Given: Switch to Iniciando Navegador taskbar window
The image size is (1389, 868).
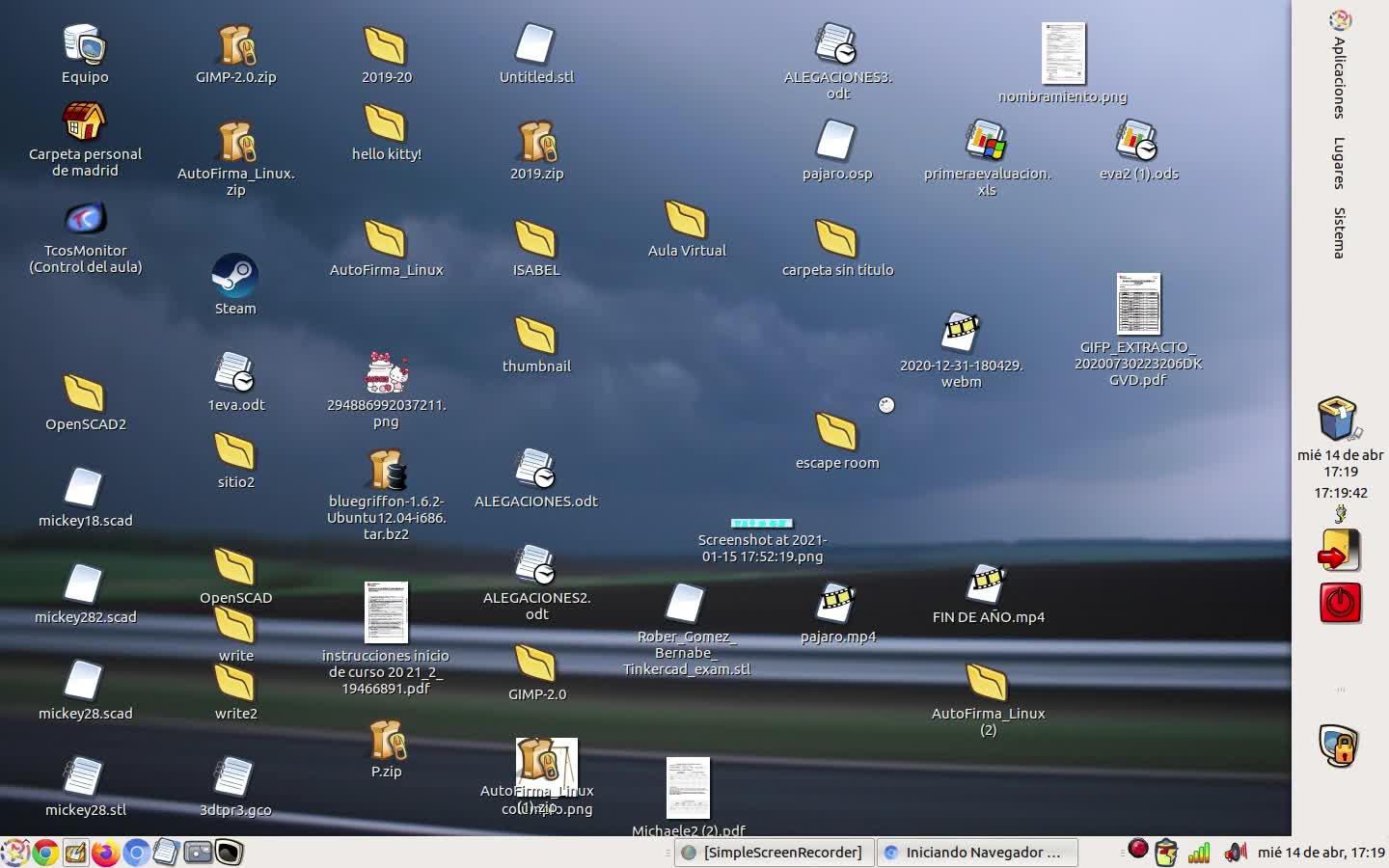Looking at the screenshot, I should pos(976,853).
